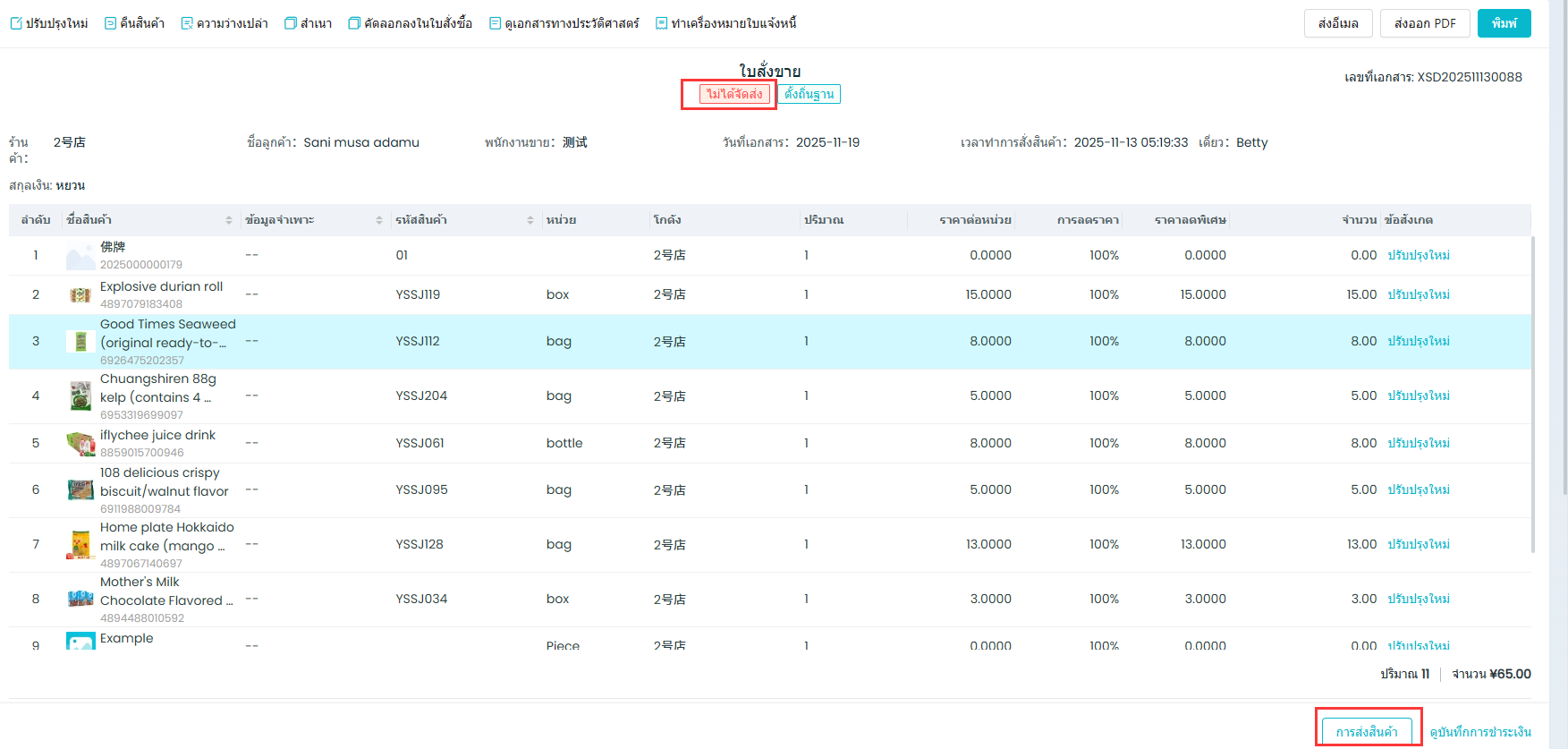Open ดูบันทึกการชำระเงิน payment records tab
The height and width of the screenshot is (749, 1568).
click(x=1480, y=731)
